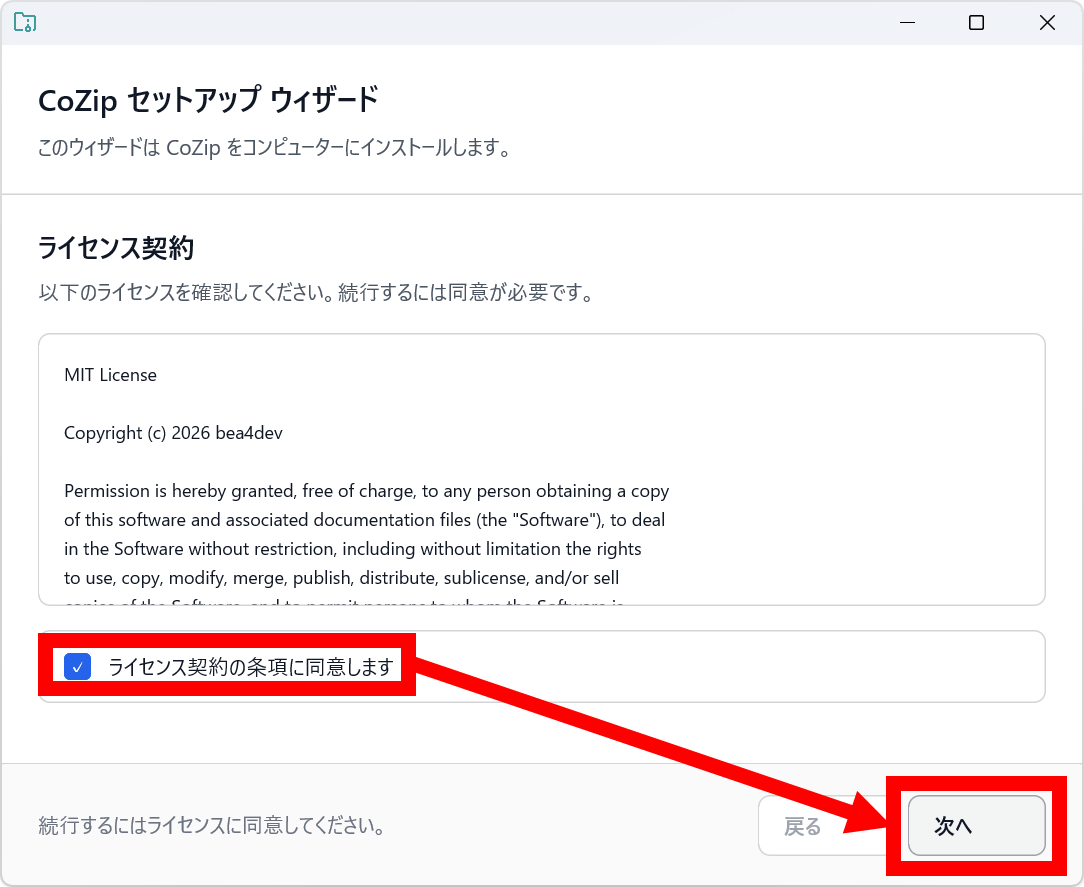
Task: Click the empty title bar area
Action: [x=450, y=22]
